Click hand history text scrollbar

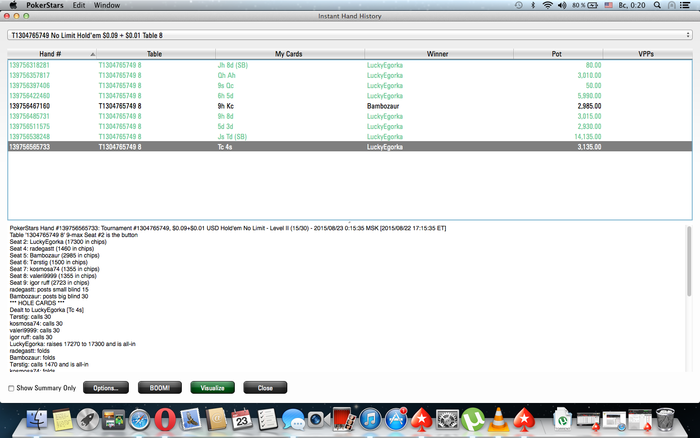[689, 261]
